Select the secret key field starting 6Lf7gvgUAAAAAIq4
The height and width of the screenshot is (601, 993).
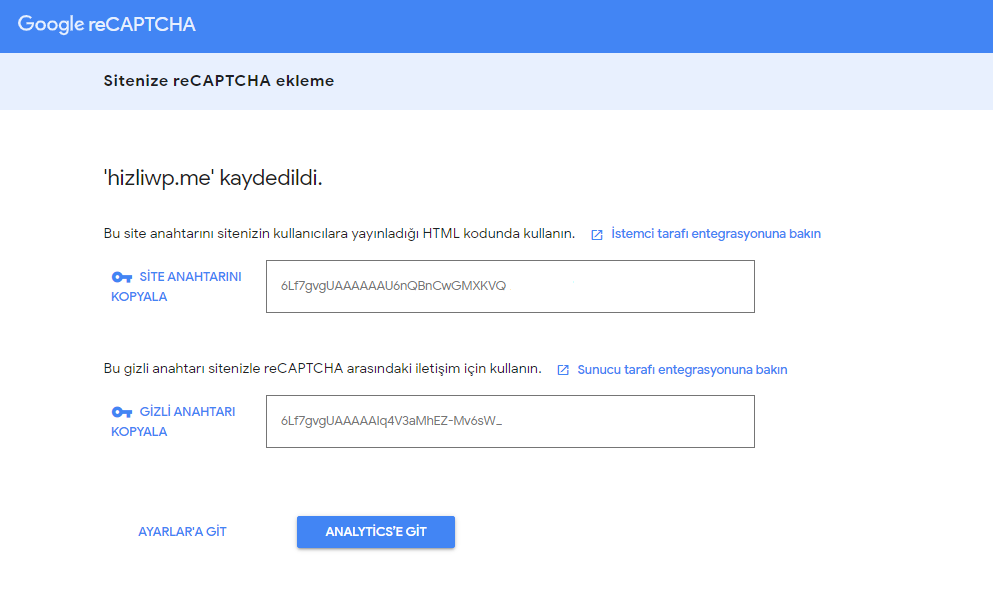[x=510, y=421]
